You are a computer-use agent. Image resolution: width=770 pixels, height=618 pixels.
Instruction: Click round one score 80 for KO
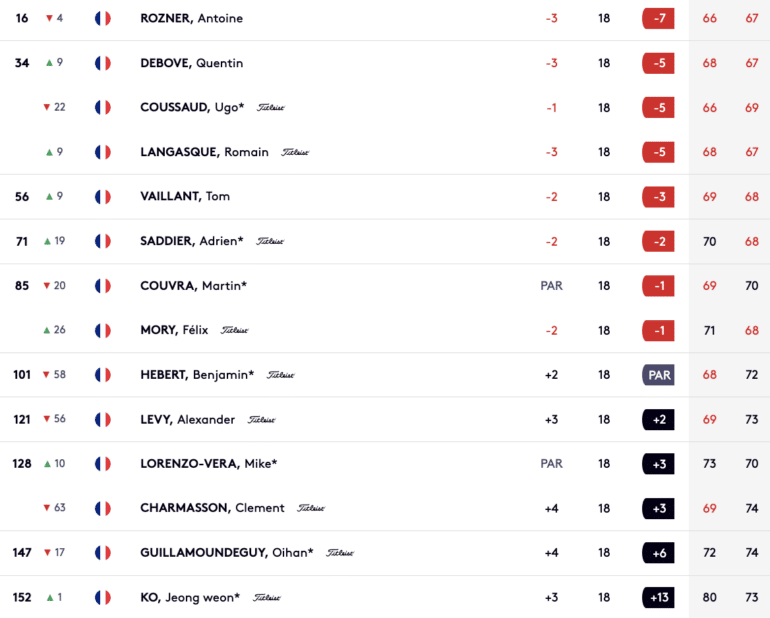pyautogui.click(x=710, y=597)
